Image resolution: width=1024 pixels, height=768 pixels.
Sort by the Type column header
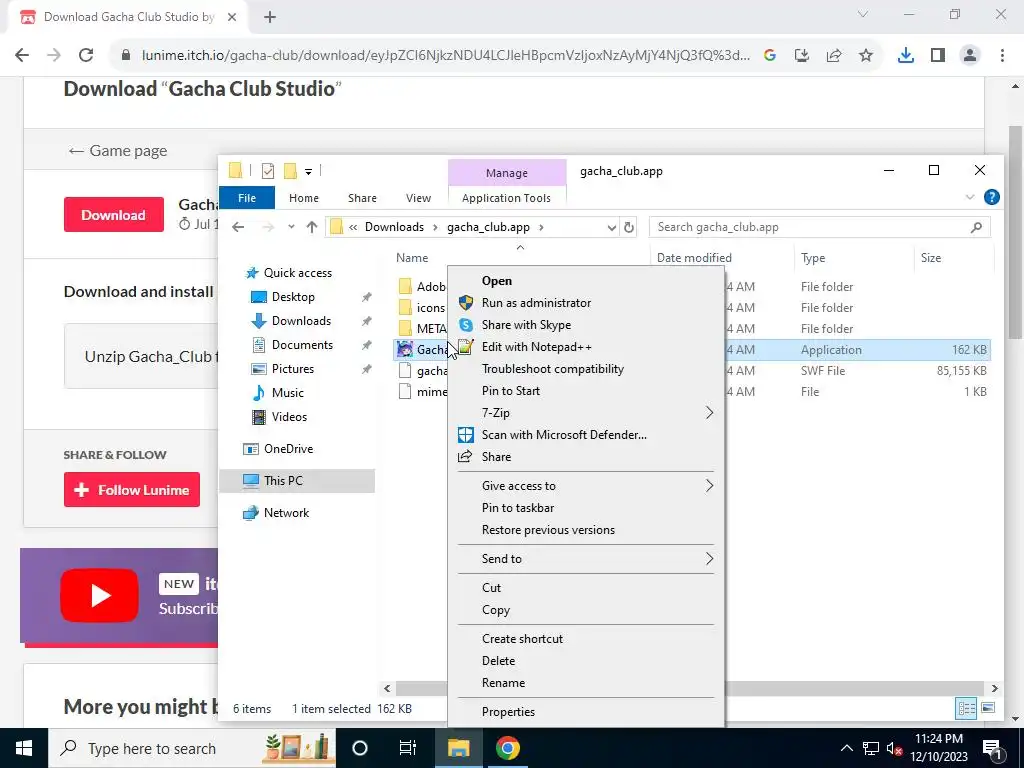(x=813, y=258)
